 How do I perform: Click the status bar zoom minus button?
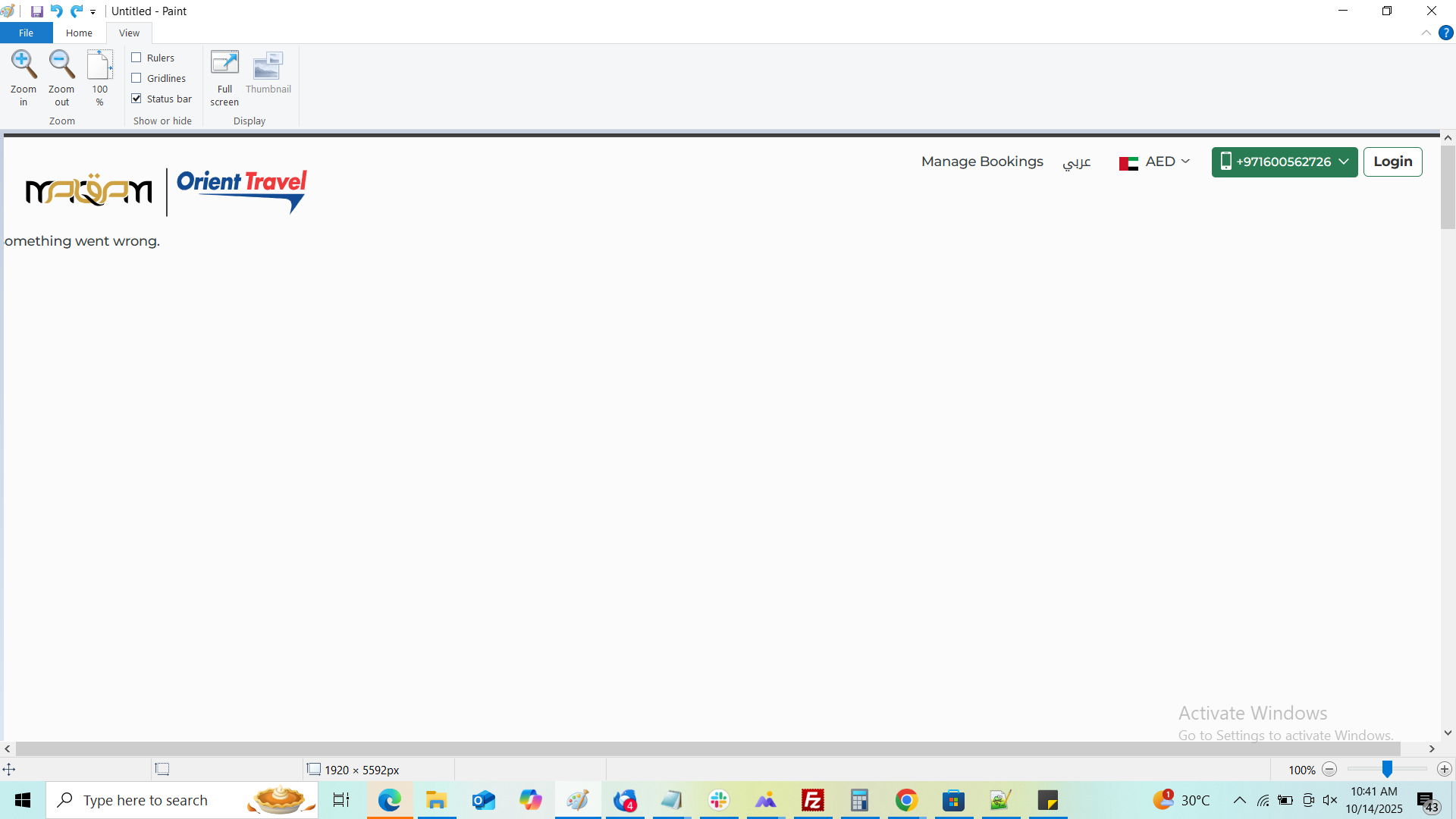tap(1329, 769)
